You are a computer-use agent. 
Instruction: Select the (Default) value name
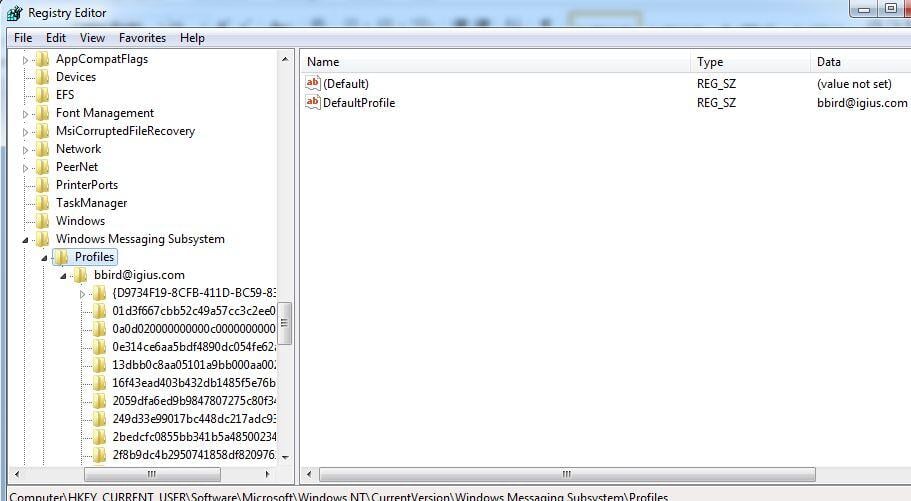click(x=346, y=84)
